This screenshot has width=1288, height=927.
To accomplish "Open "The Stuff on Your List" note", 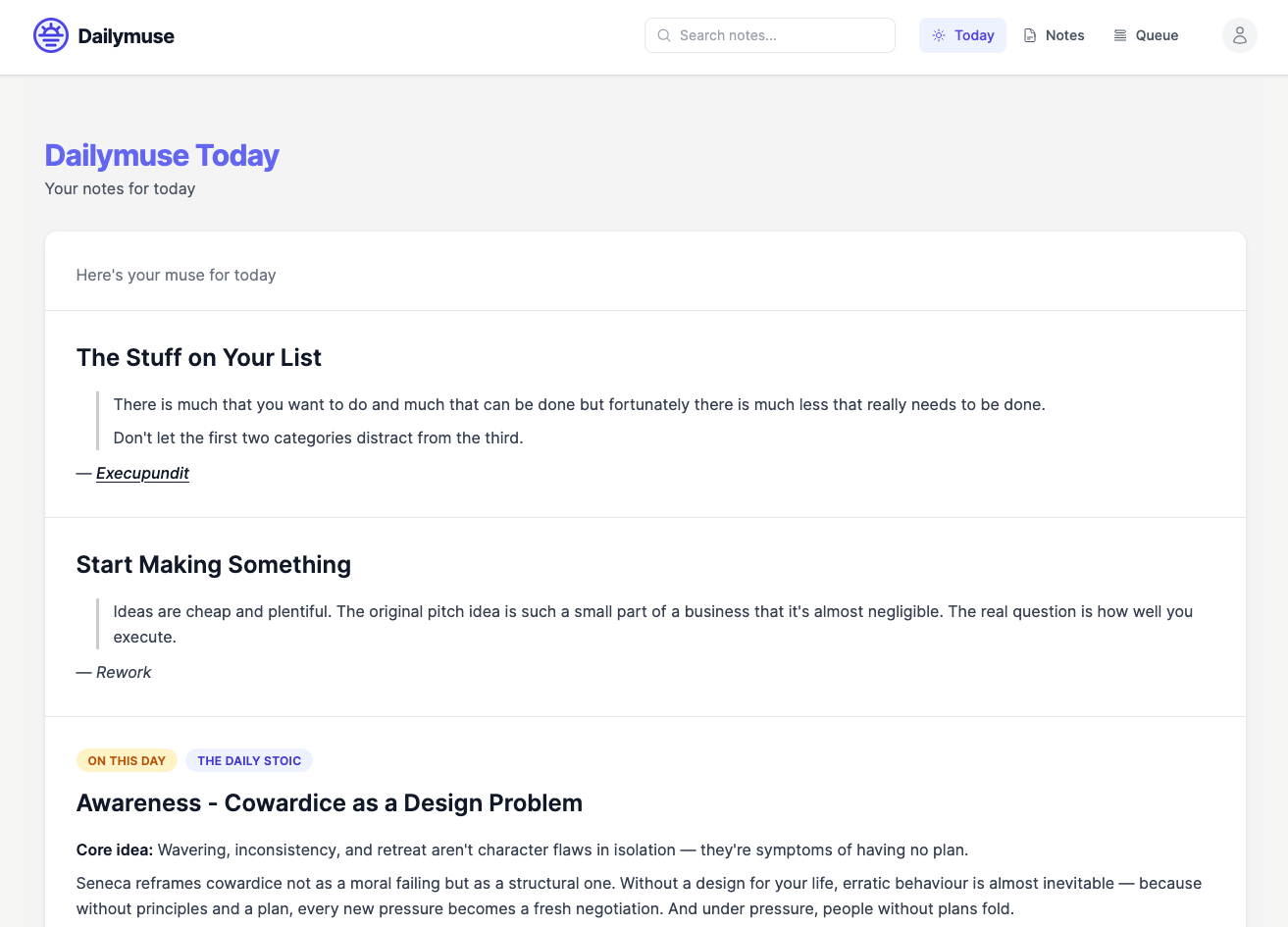I will pos(199,358).
